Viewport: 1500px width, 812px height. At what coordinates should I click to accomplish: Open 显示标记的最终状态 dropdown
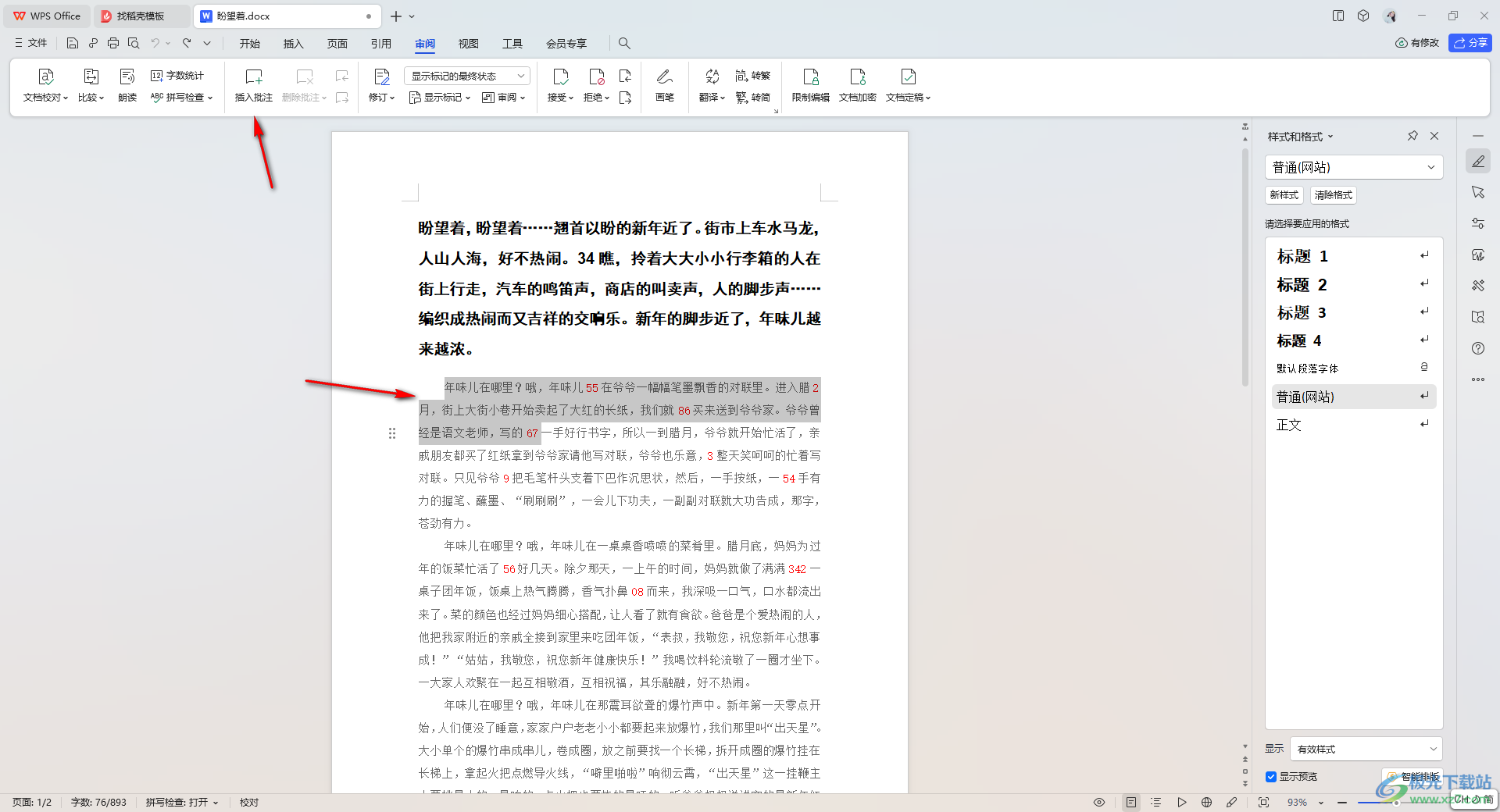tap(467, 76)
